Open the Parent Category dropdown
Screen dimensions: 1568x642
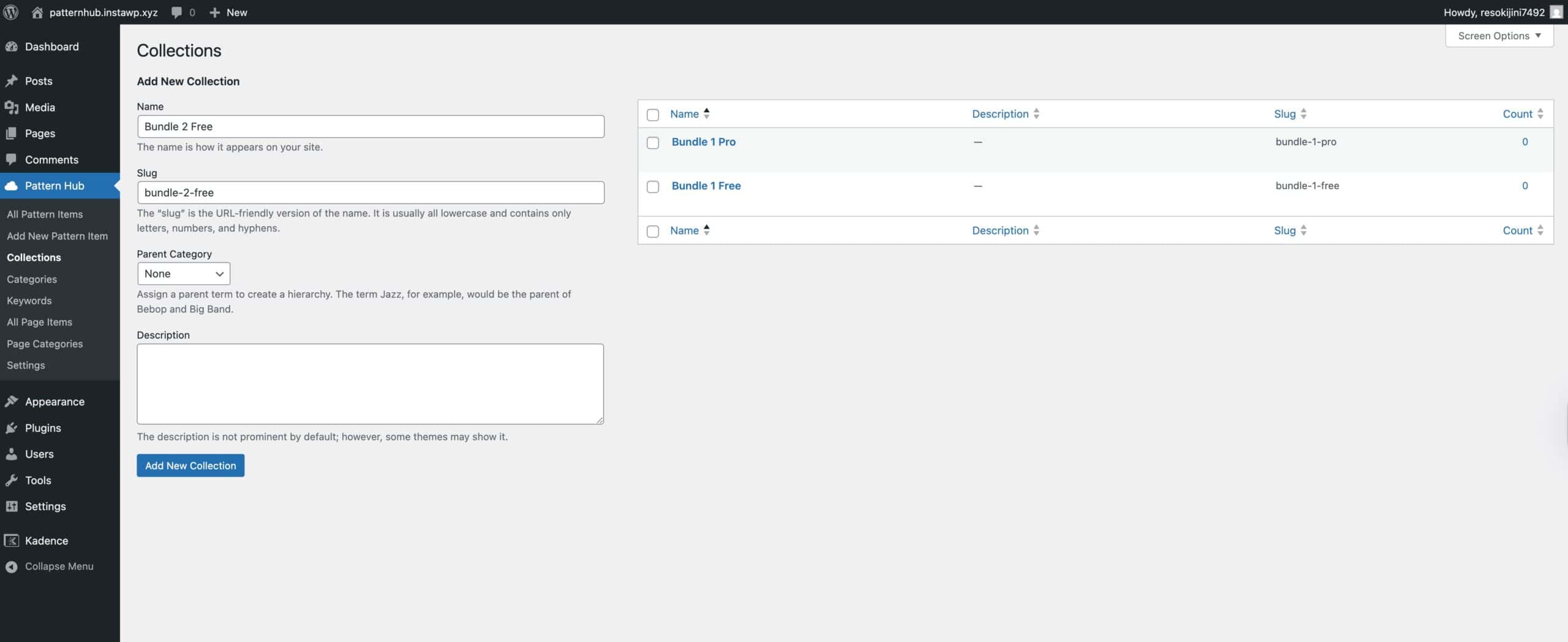[183, 274]
